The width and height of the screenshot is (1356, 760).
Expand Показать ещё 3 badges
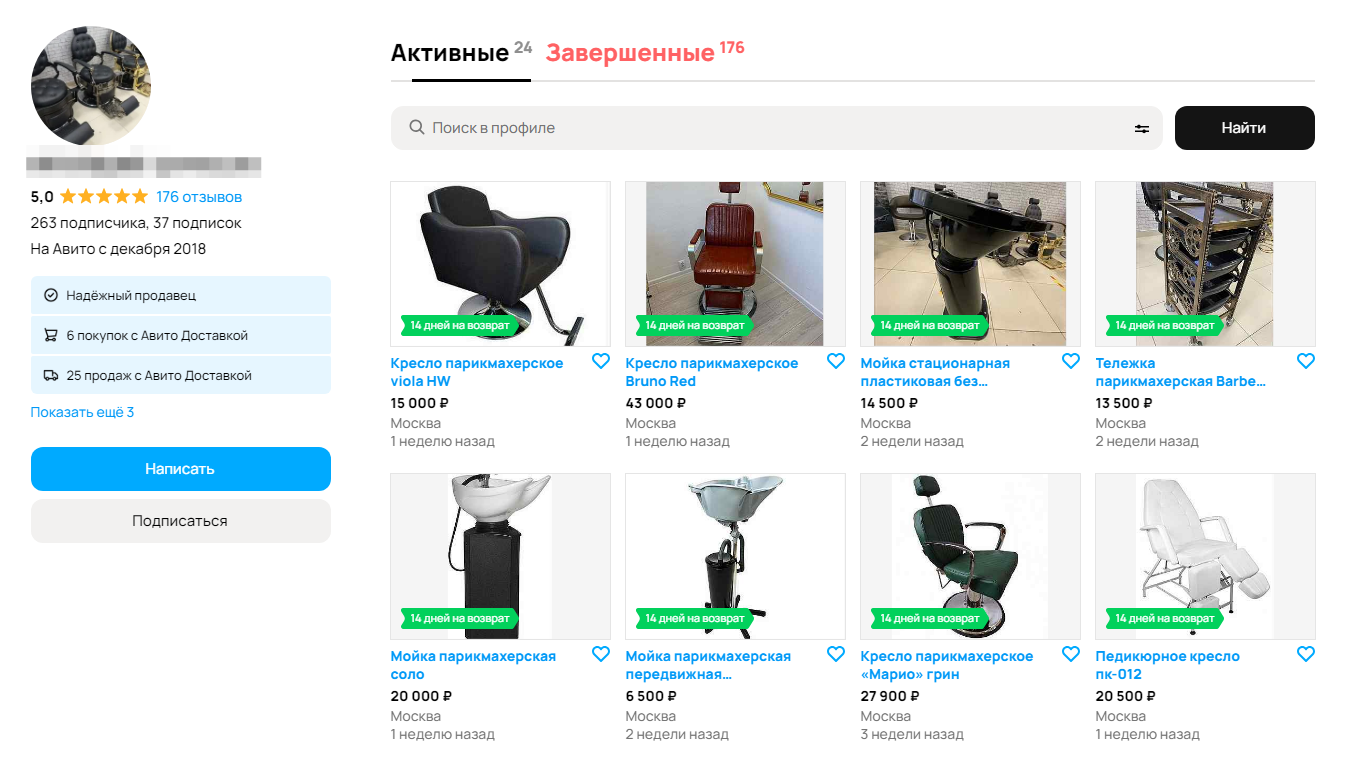82,412
